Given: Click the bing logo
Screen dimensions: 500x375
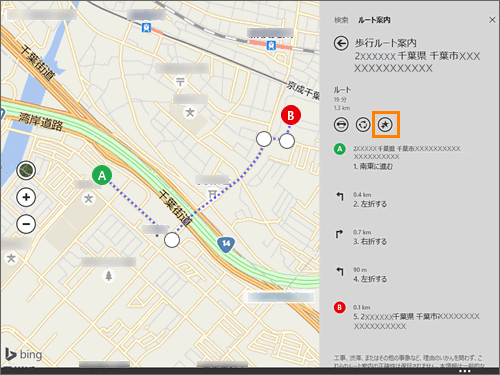Looking at the screenshot, I should click(x=24, y=354).
